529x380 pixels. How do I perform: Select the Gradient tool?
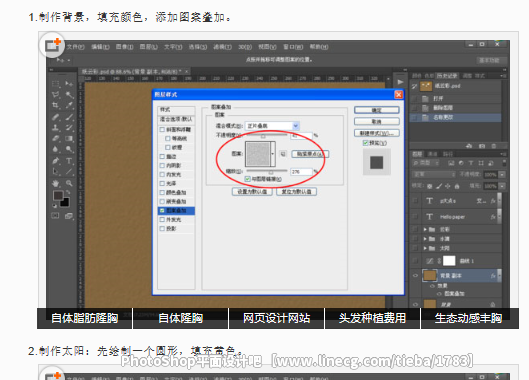tap(69, 139)
